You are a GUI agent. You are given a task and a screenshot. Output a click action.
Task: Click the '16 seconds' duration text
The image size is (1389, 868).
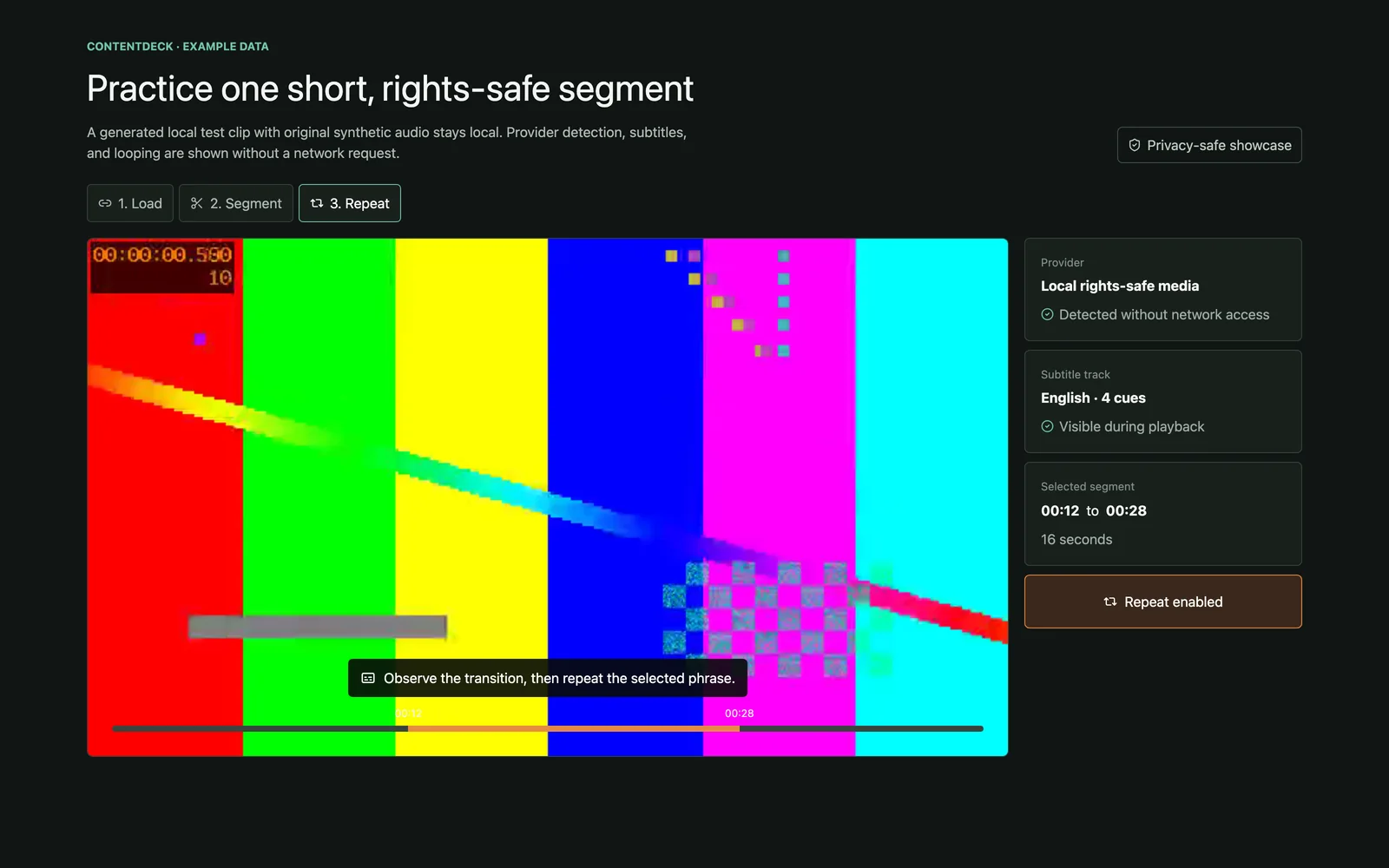(1076, 539)
